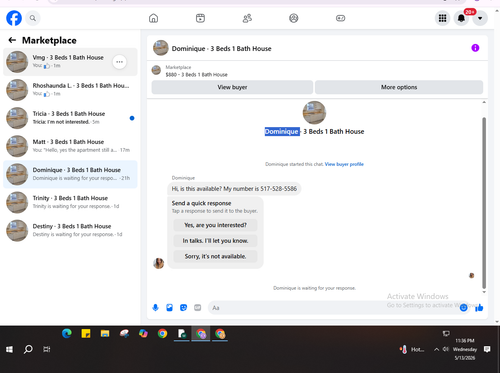Expand the account dropdown arrow

point(480,18)
